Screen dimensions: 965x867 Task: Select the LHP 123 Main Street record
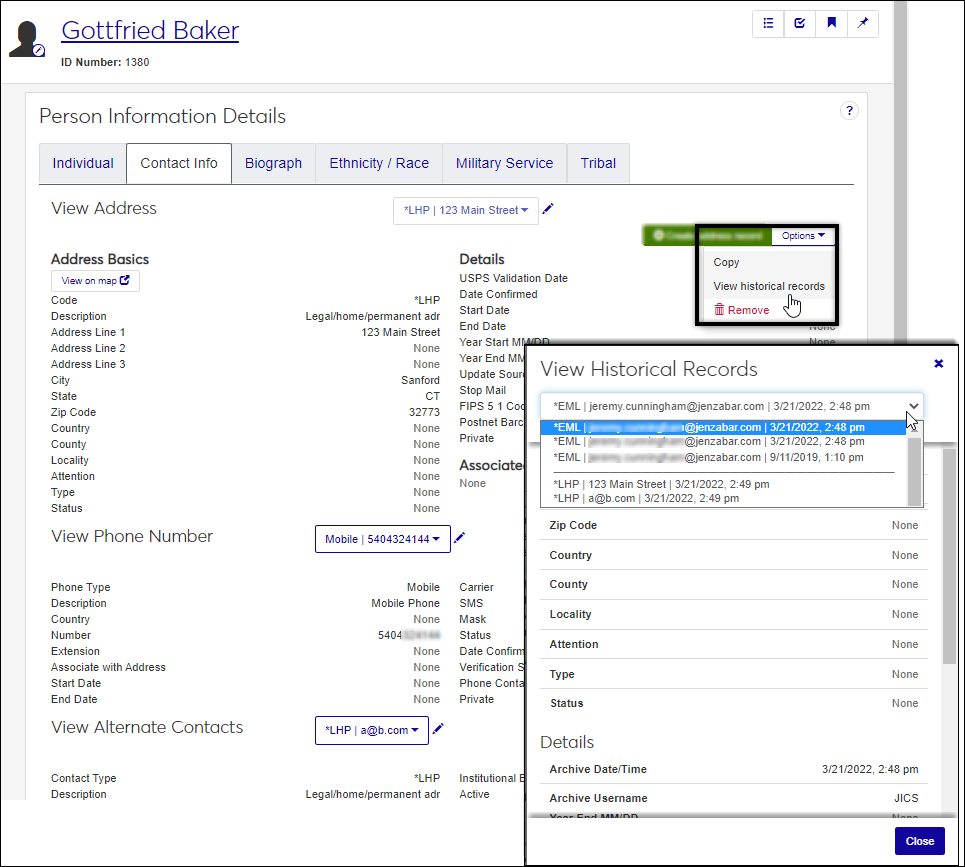(661, 484)
